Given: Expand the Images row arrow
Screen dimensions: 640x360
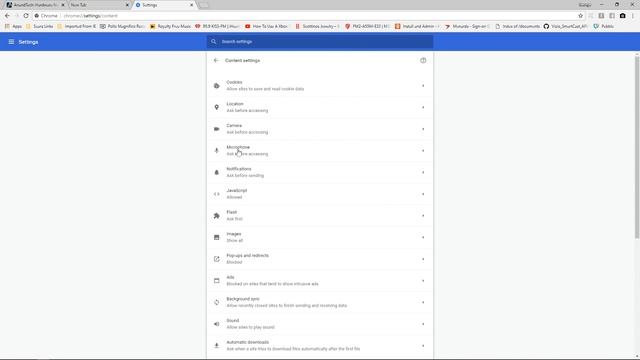Looking at the screenshot, I should point(423,237).
